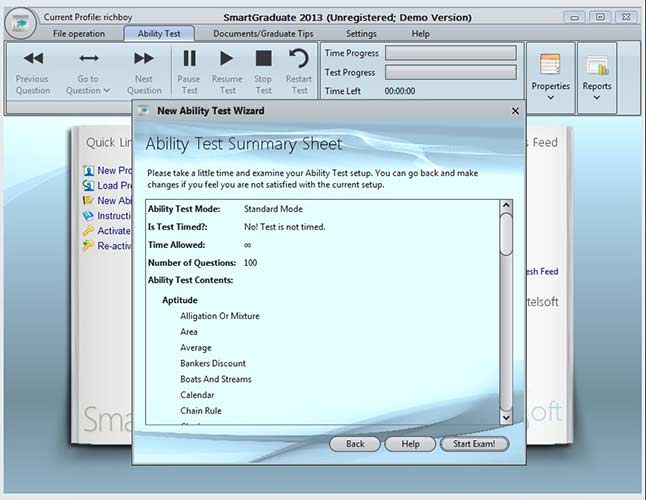
Task: Click the Standard Mode value text
Action: pyautogui.click(x=273, y=209)
